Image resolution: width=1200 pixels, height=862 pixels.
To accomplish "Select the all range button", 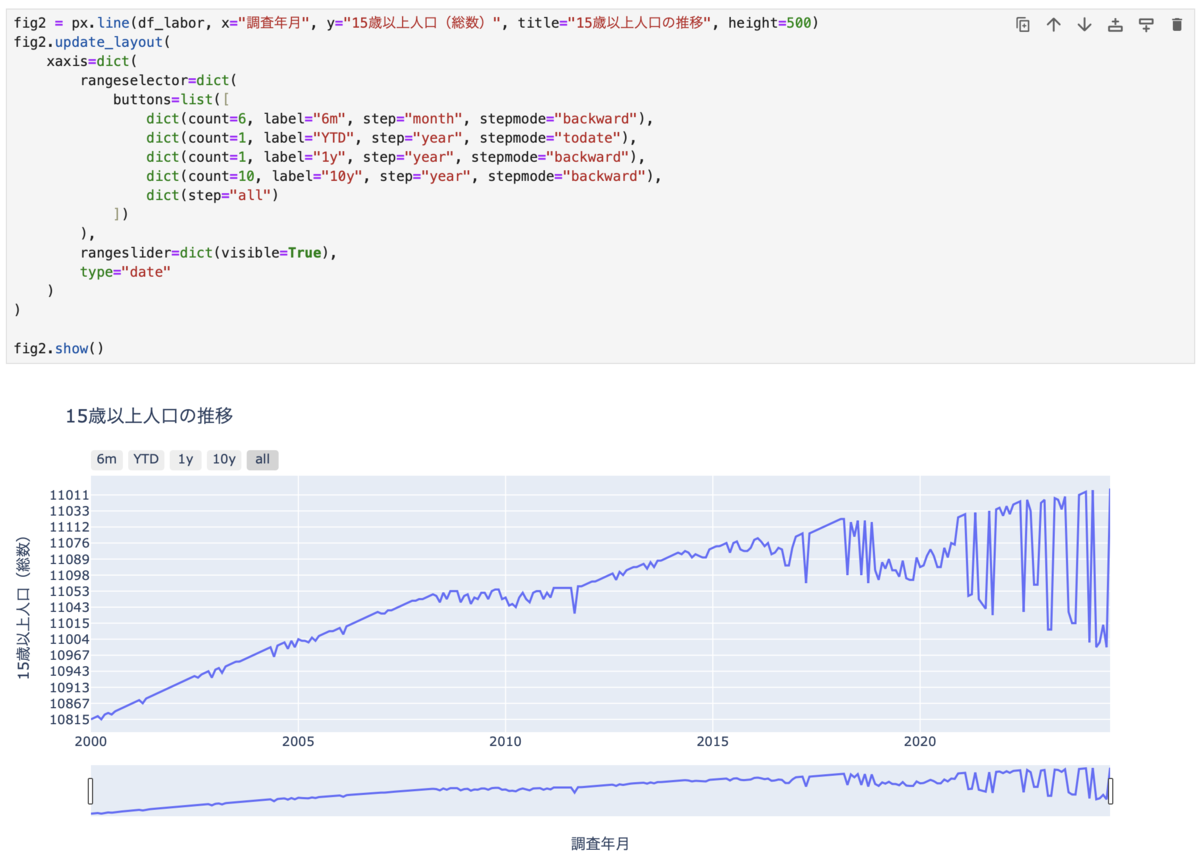I will tap(262, 460).
